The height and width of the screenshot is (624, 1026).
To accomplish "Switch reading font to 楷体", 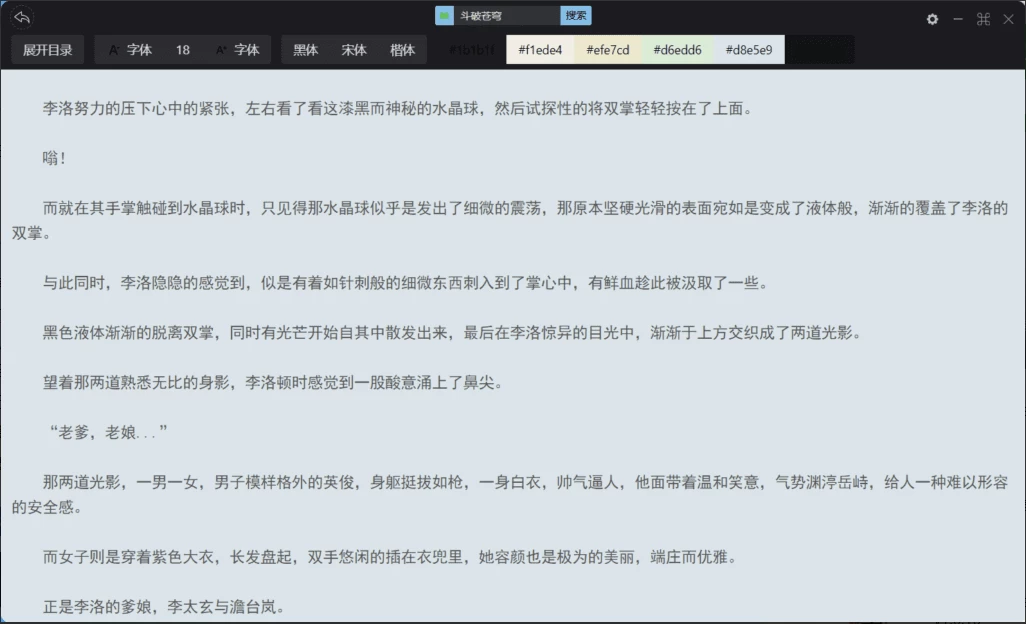I will click(402, 50).
